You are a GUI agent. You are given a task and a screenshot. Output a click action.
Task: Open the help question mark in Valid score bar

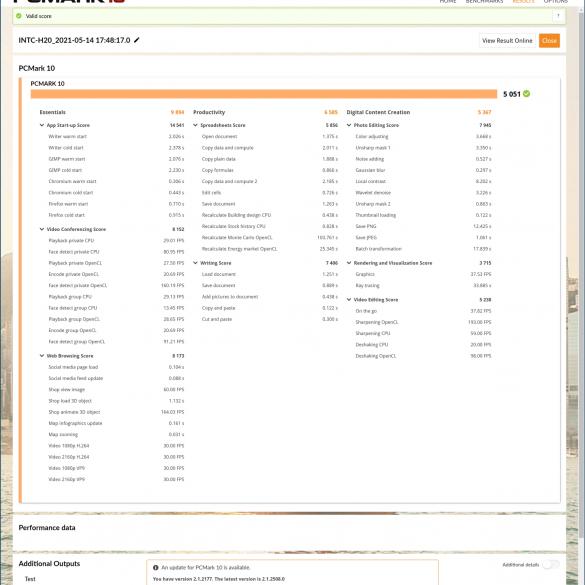coord(558,16)
